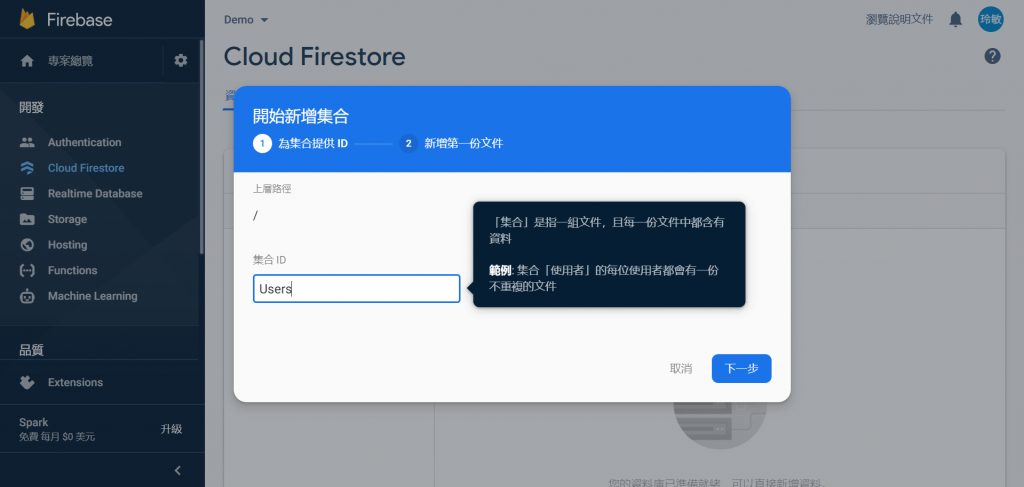Collapse the sidebar with chevron arrow
This screenshot has height=487, width=1024.
(178, 470)
